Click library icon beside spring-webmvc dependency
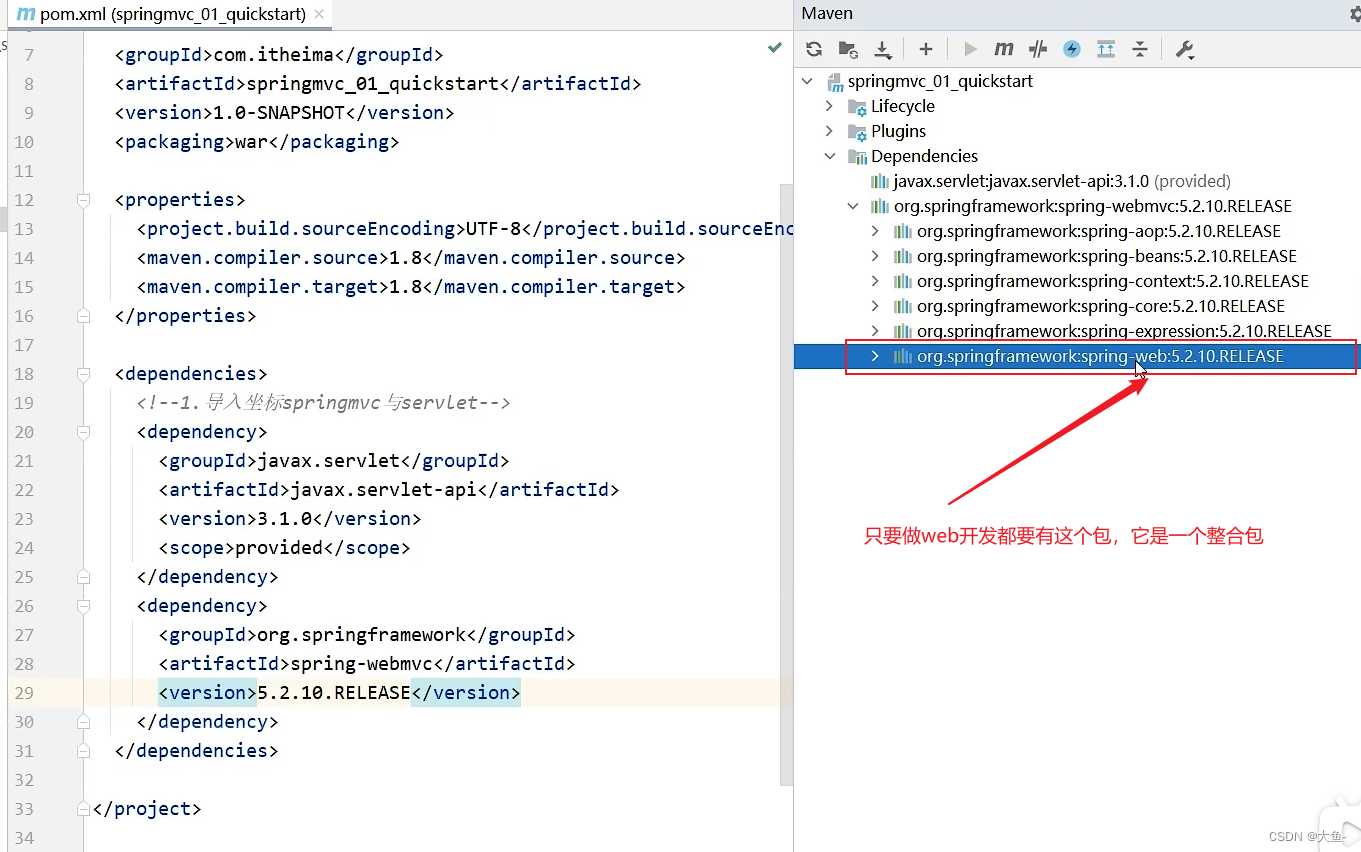The width and height of the screenshot is (1361, 852). pos(880,207)
